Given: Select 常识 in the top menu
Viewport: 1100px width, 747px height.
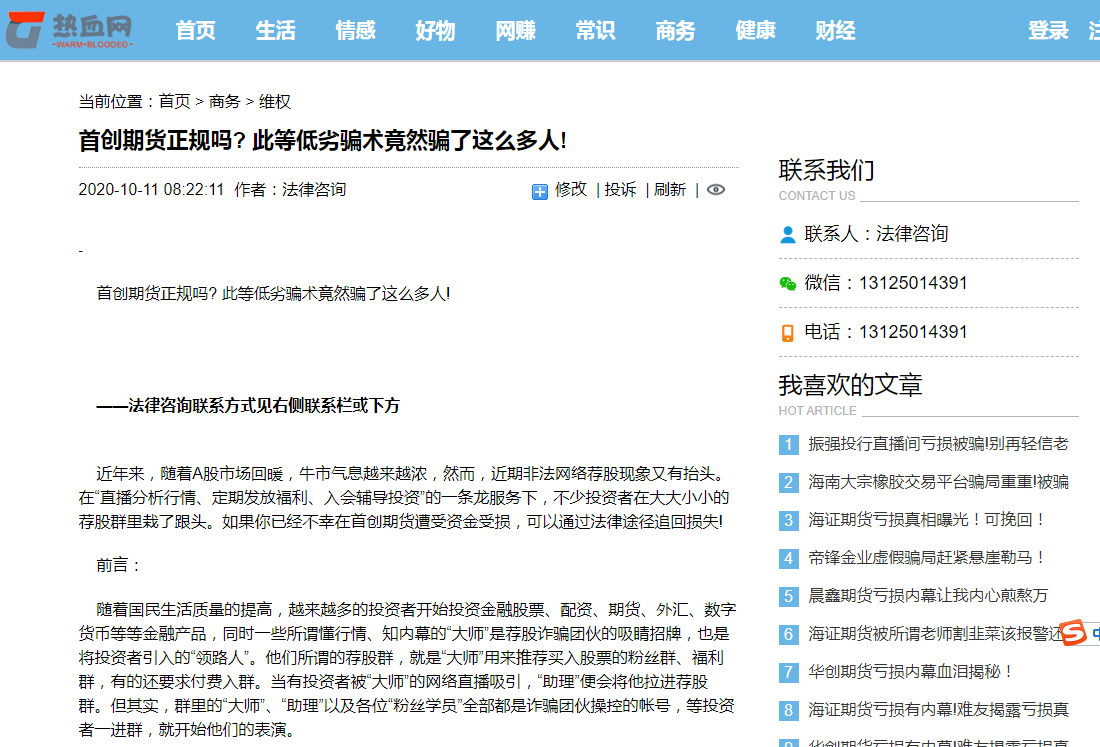Looking at the screenshot, I should coord(595,30).
